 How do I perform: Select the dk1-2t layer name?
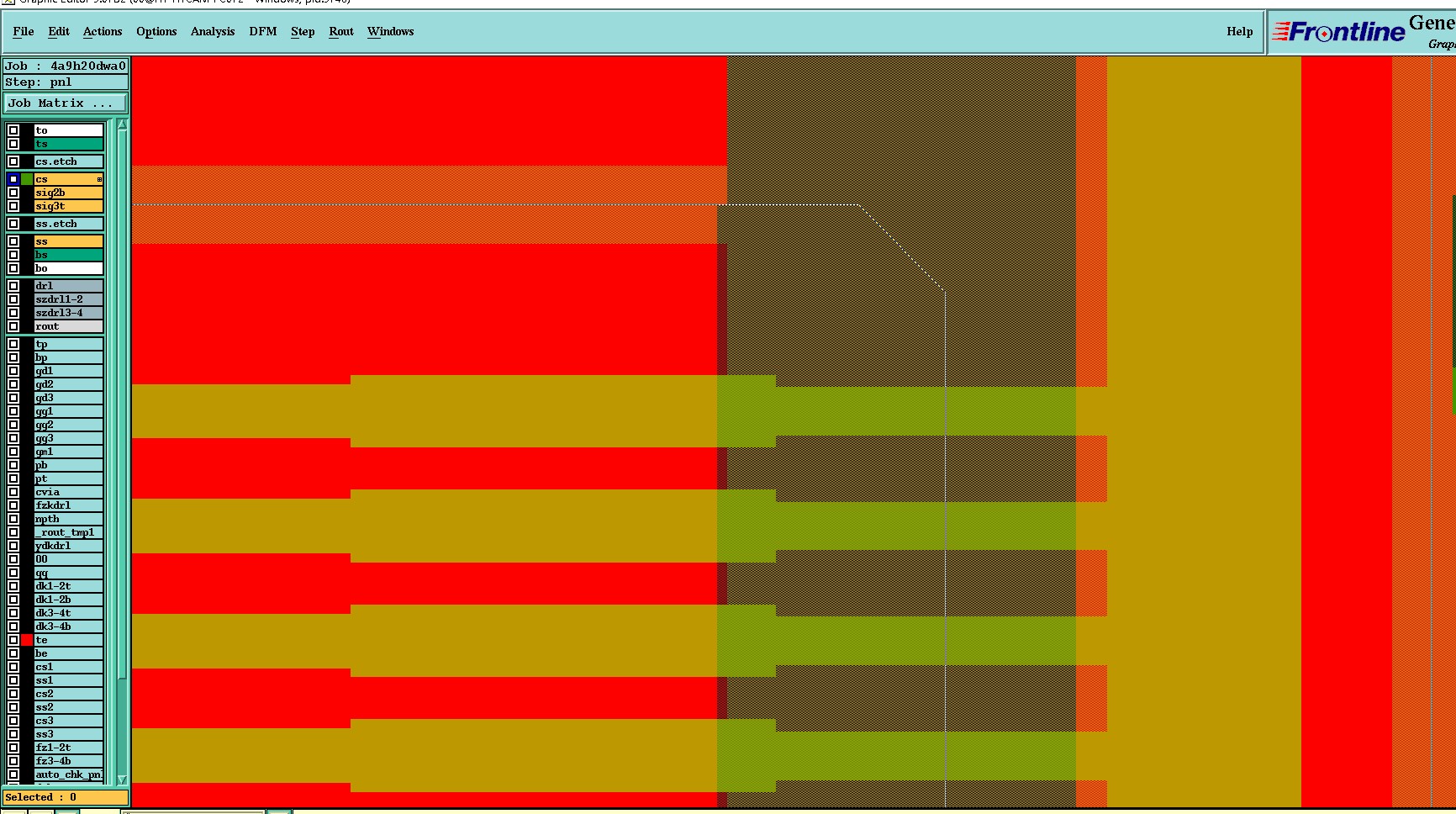pyautogui.click(x=69, y=586)
